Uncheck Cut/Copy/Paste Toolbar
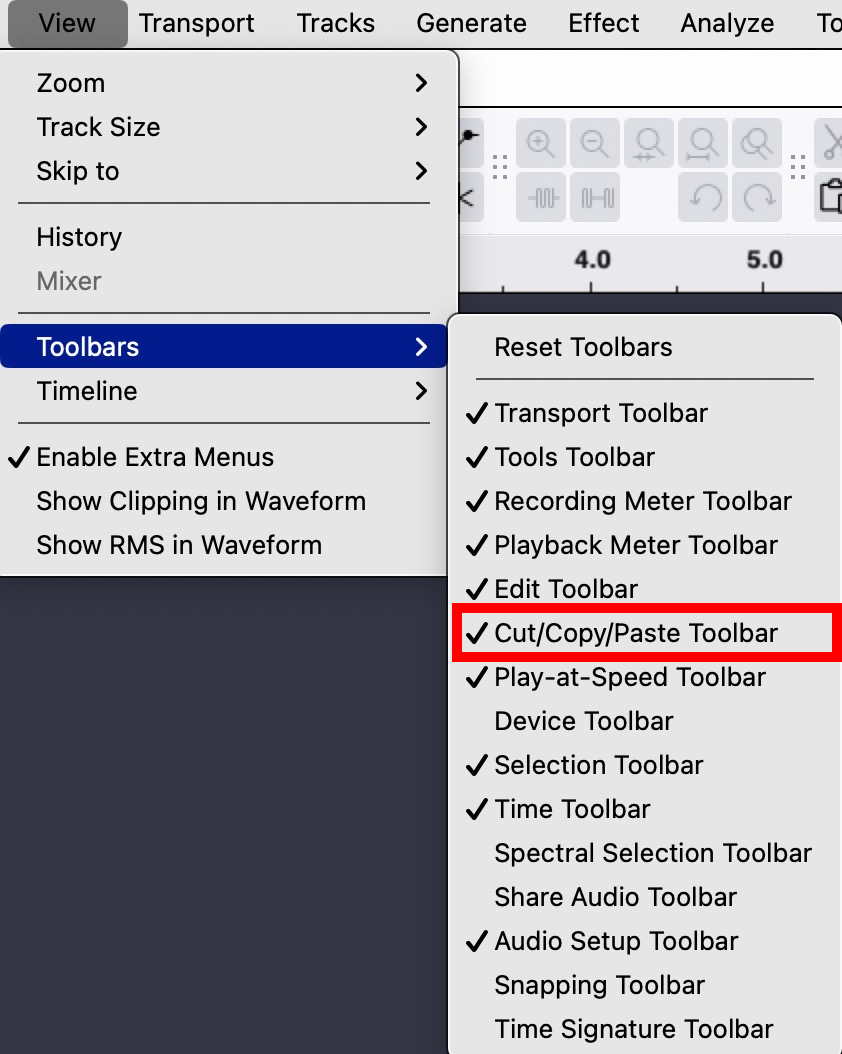This screenshot has height=1054, width=842. click(x=635, y=633)
